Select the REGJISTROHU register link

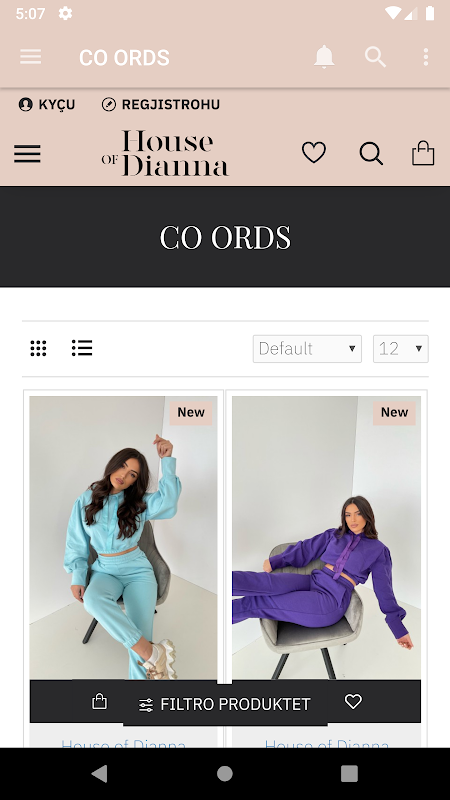tap(161, 105)
